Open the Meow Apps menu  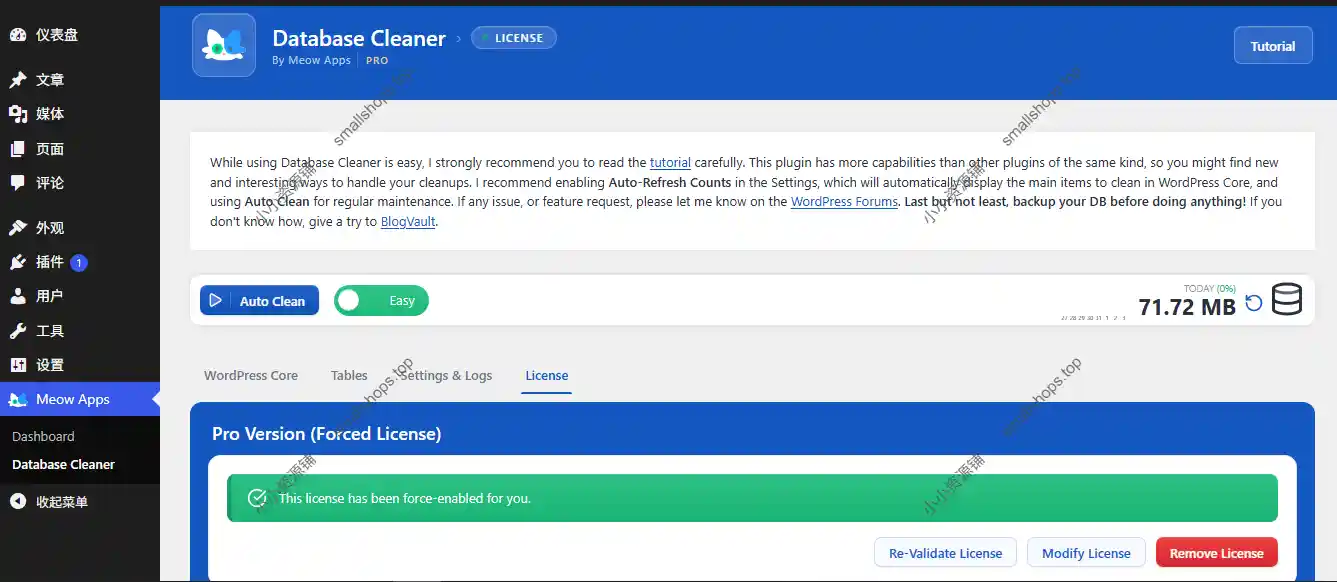click(x=80, y=400)
